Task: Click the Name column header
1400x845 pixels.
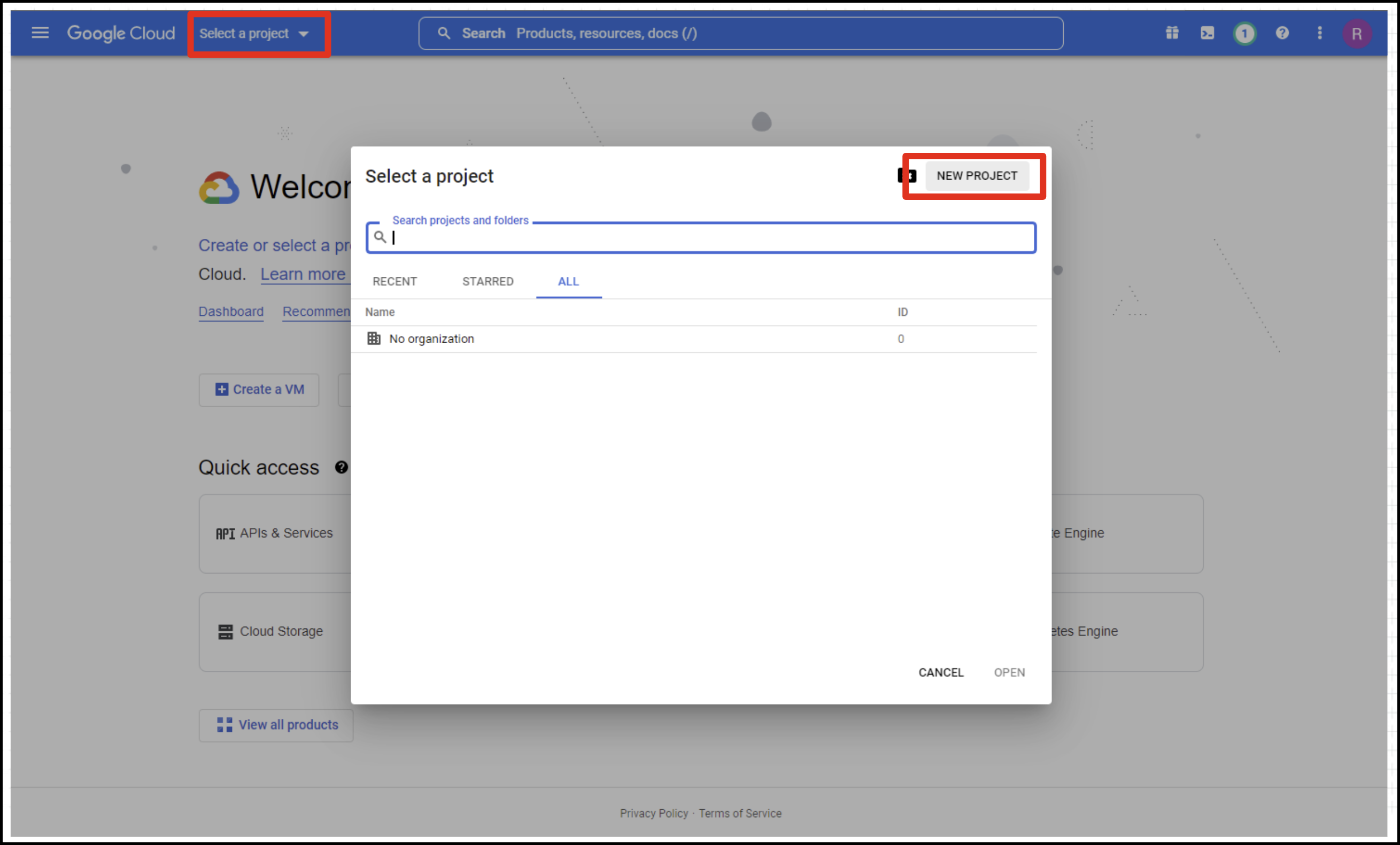Action: [380, 312]
